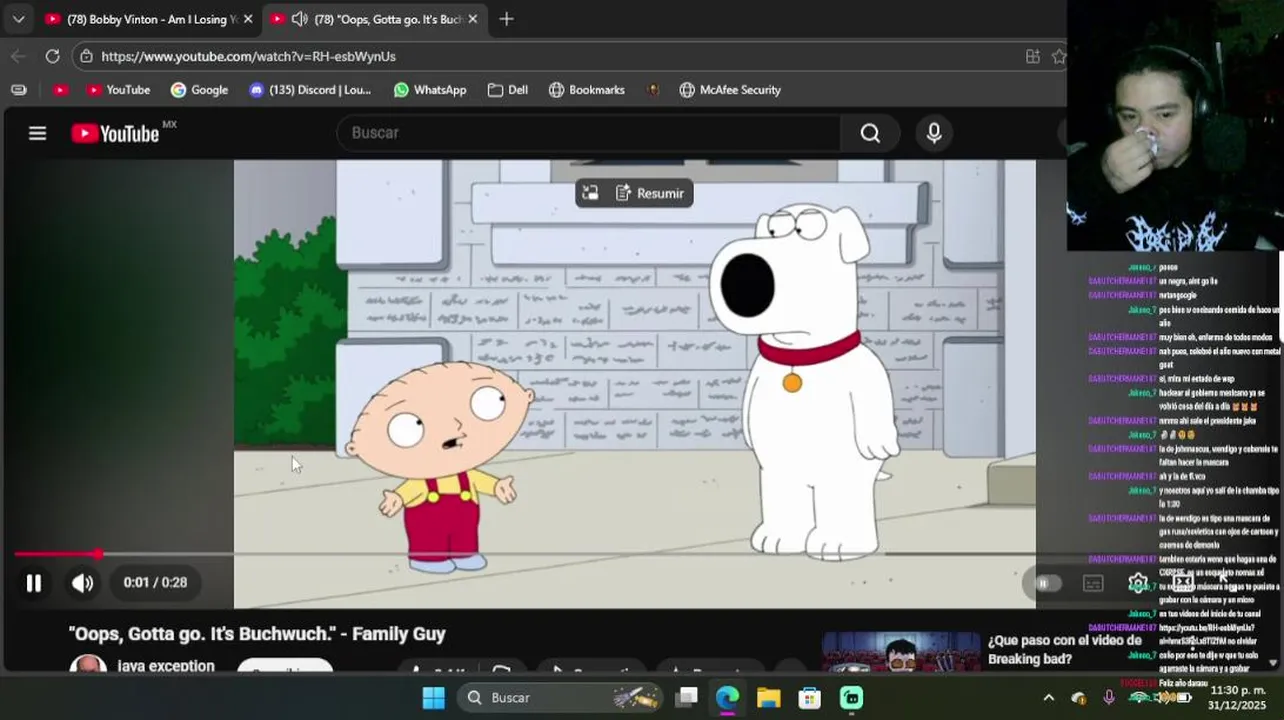Image resolution: width=1284 pixels, height=720 pixels.
Task: Open the YouTube hamburger guide menu
Action: click(37, 133)
